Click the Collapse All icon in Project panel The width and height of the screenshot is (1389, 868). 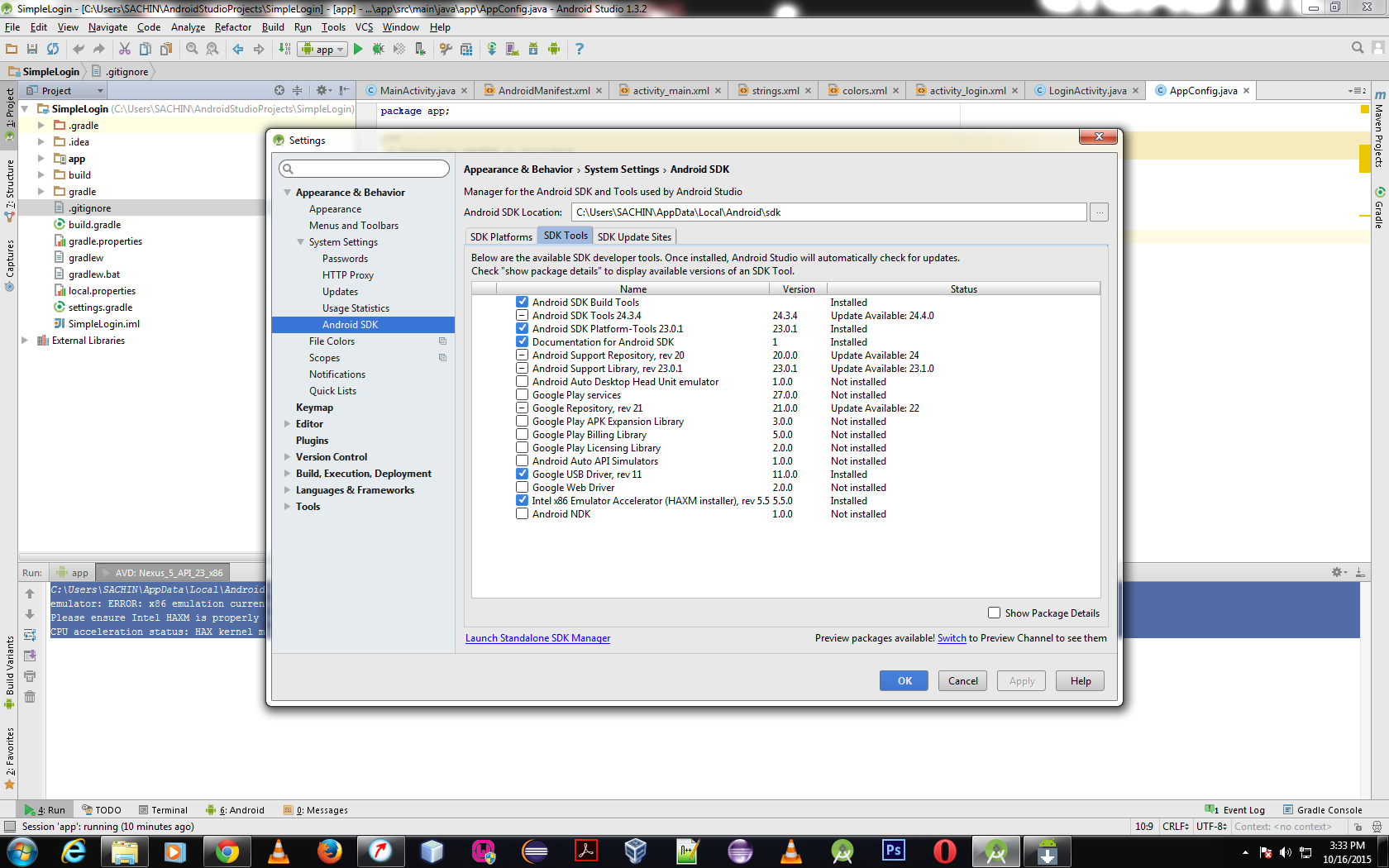click(x=298, y=90)
